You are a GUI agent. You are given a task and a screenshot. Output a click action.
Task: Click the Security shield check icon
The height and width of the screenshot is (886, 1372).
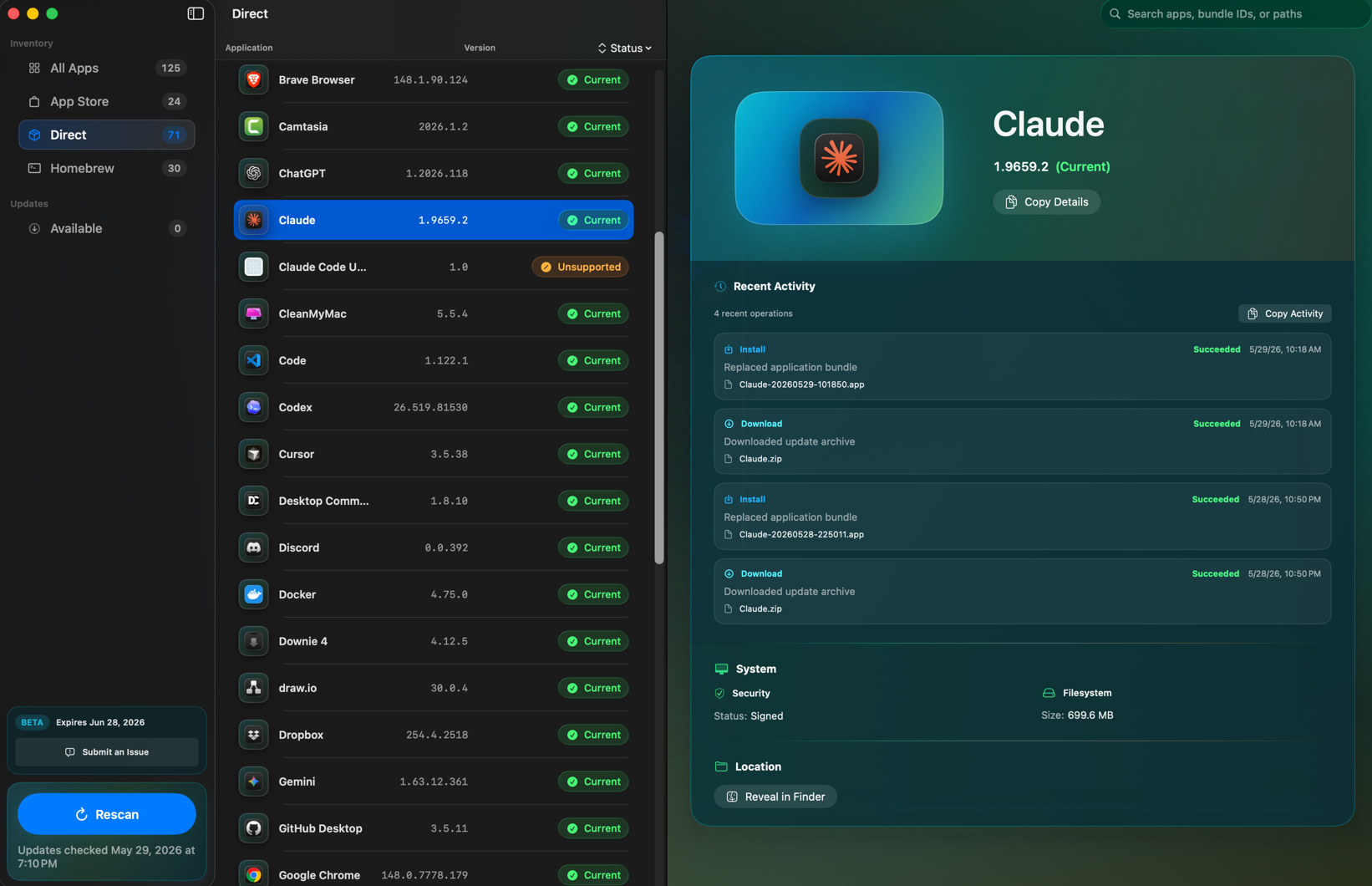(x=719, y=693)
